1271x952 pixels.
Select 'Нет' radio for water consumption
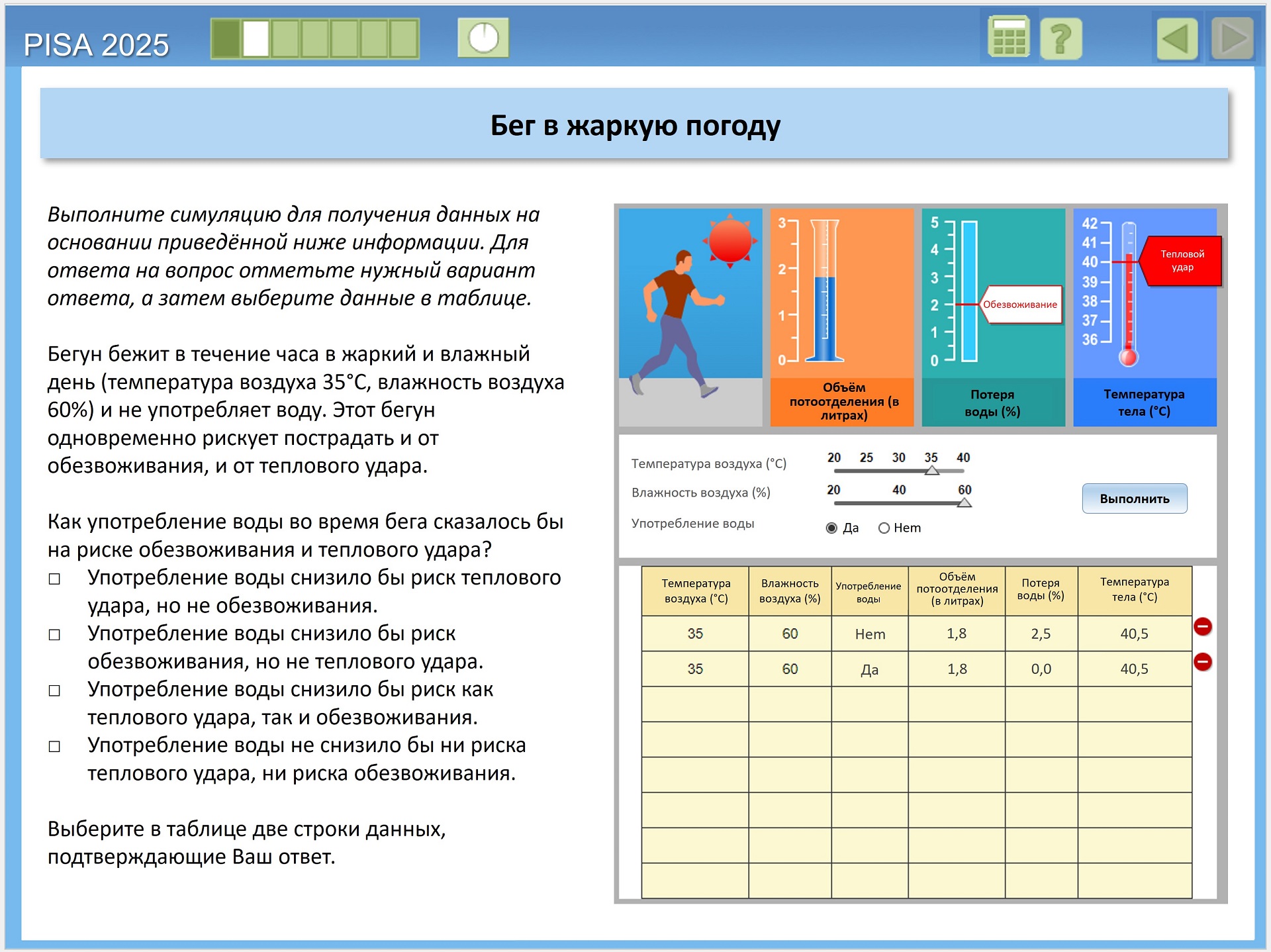(x=884, y=528)
